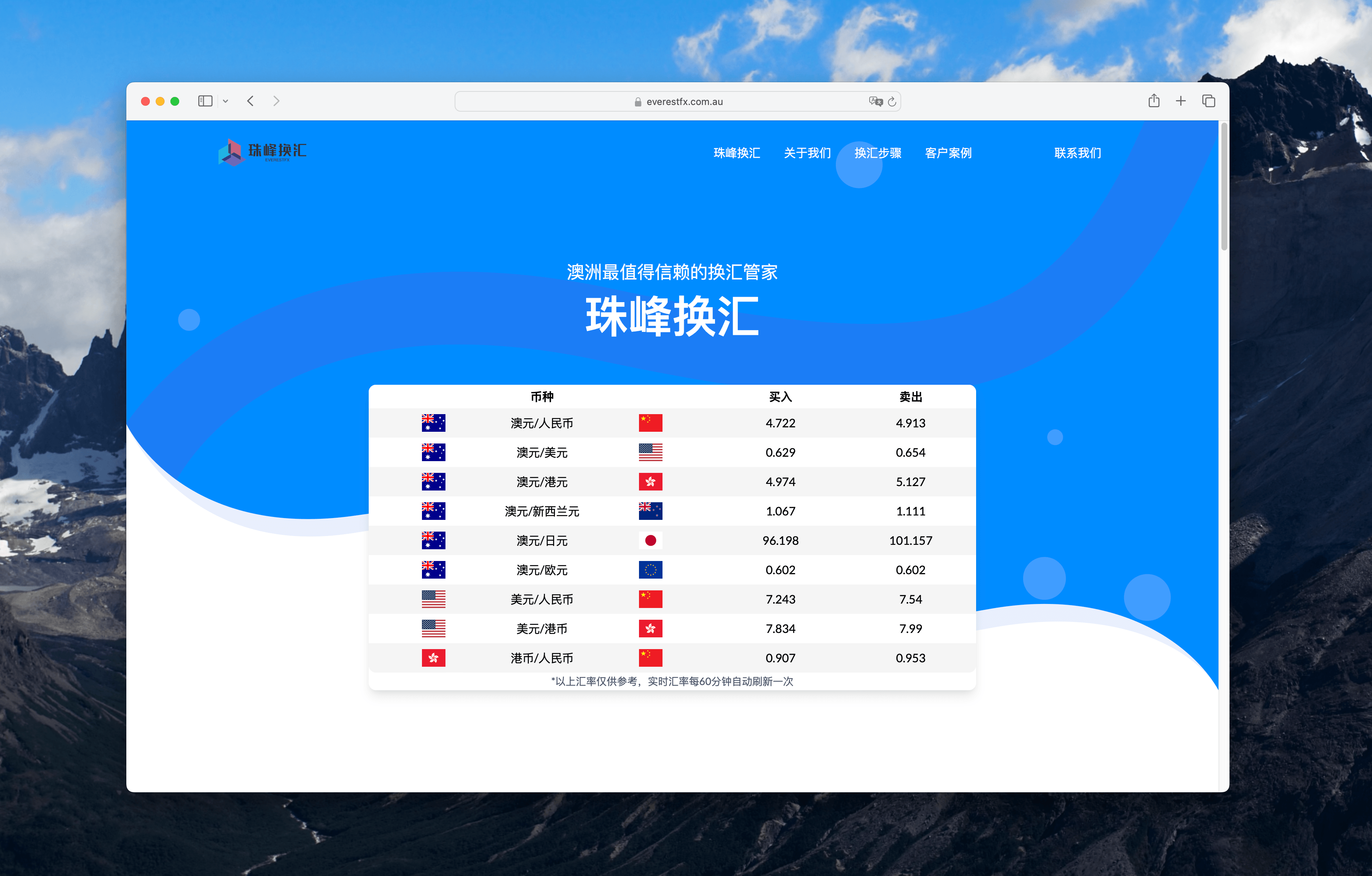Click the reload page icon
The height and width of the screenshot is (876, 1372).
pyautogui.click(x=892, y=101)
